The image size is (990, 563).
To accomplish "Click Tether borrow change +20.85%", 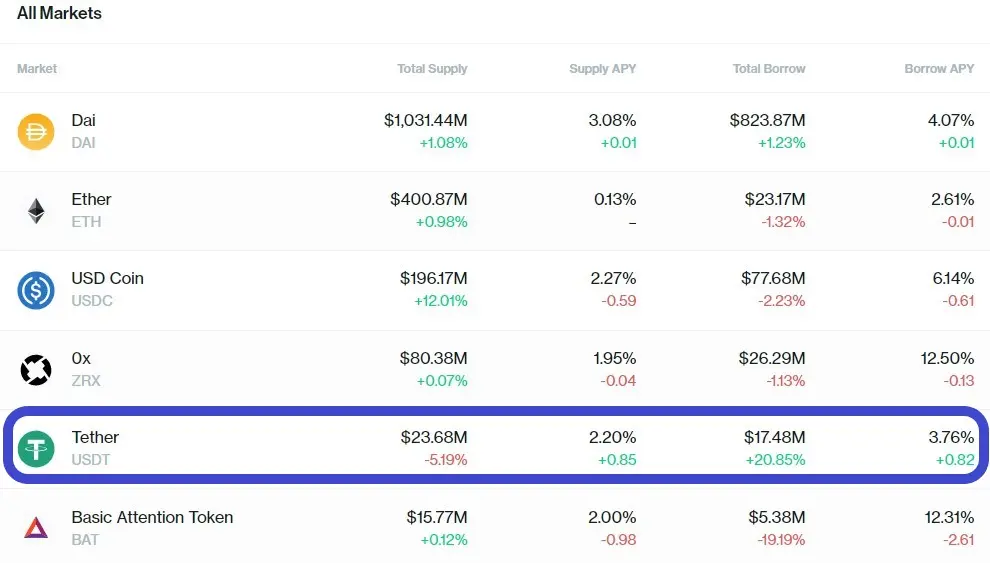I will coord(775,460).
